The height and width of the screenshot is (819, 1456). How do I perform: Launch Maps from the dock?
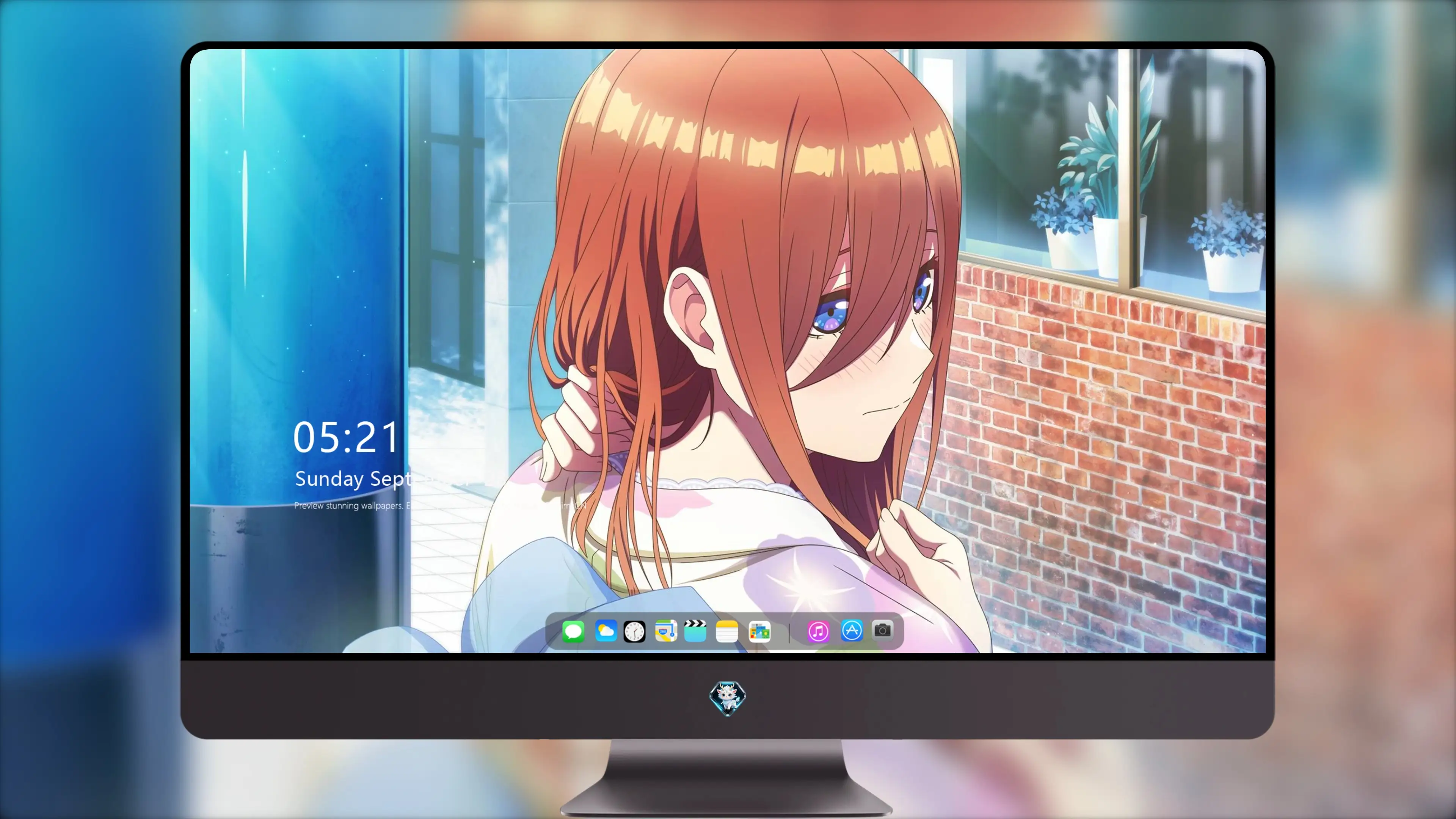[666, 631]
